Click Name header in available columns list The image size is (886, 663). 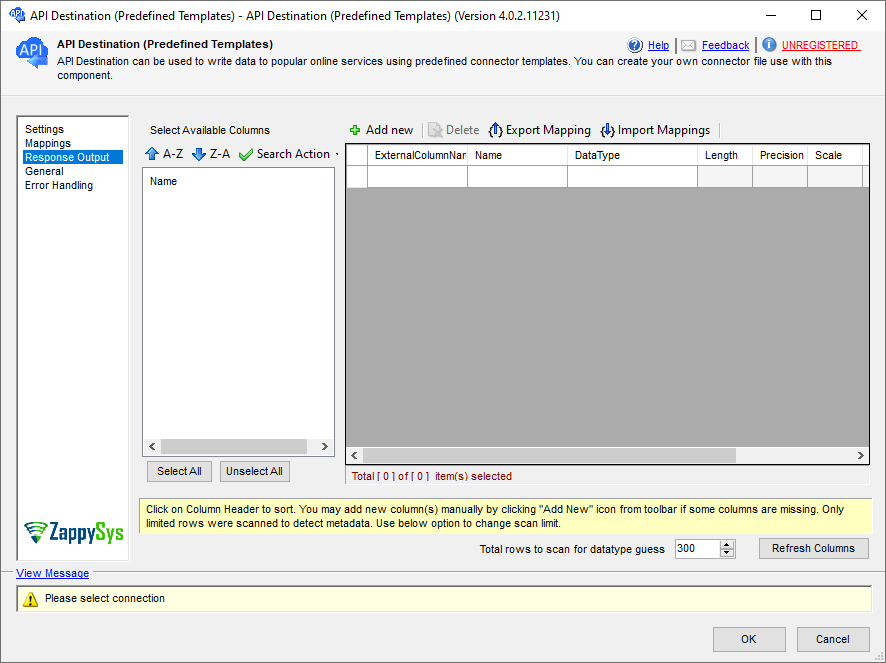pos(163,181)
